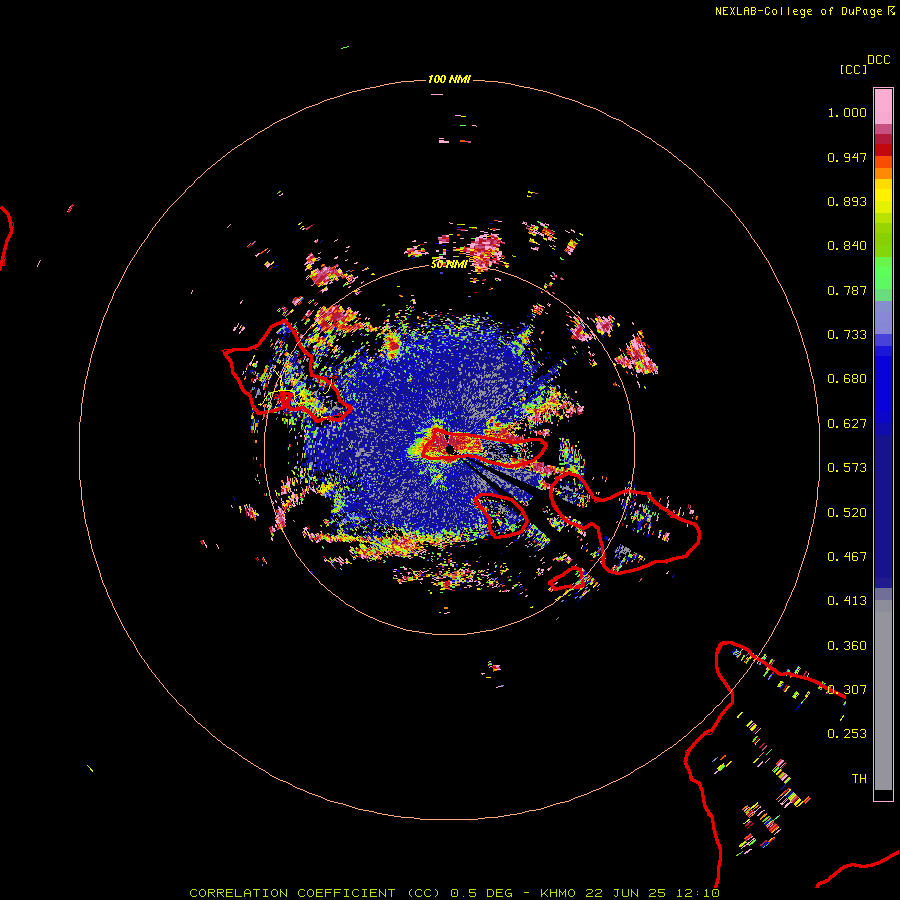Viewport: 900px width, 900px height.
Task: Select the 0.520 scale value
Action: click(847, 513)
